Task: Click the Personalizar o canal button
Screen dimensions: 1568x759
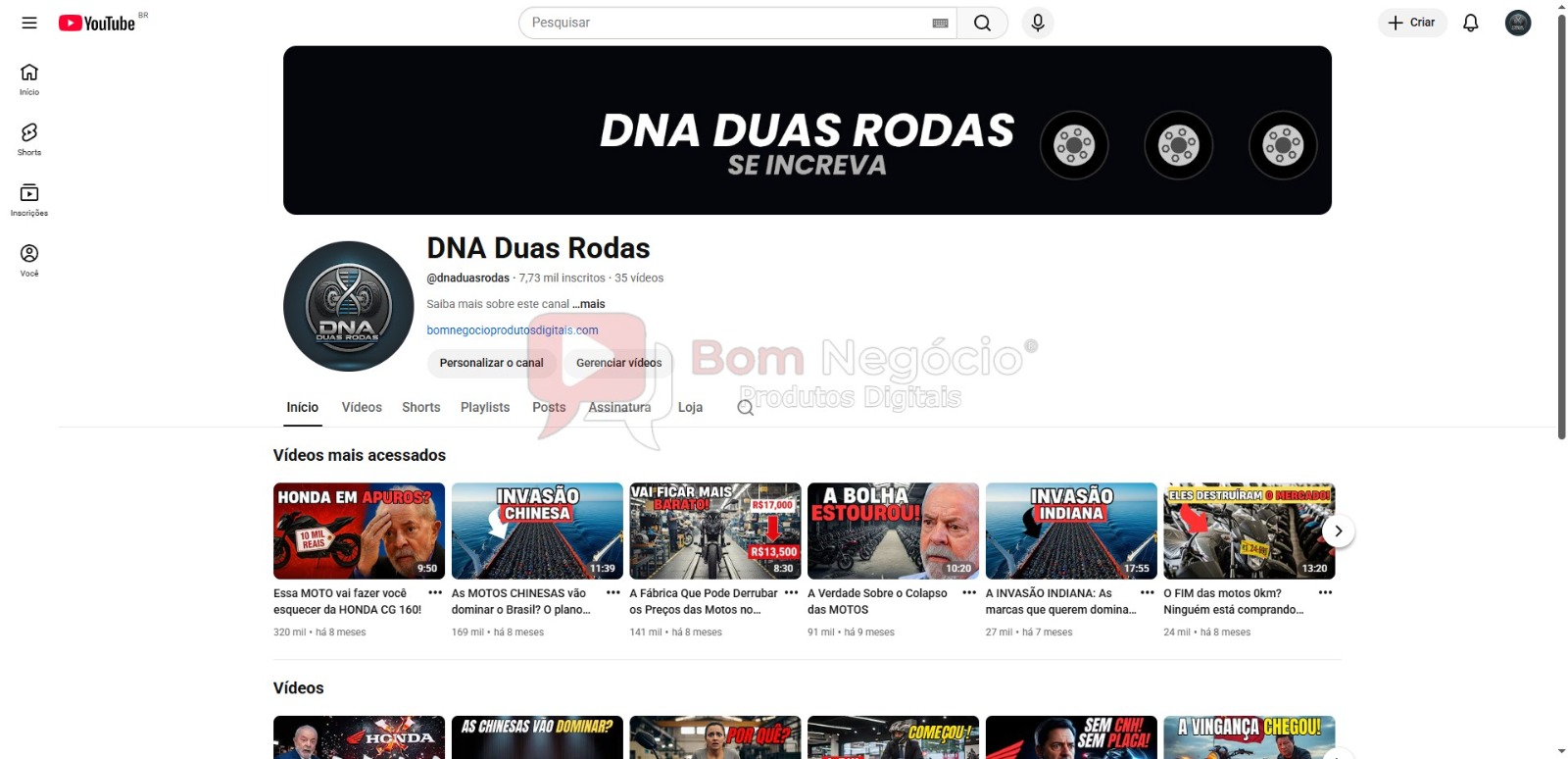Action: (x=491, y=363)
